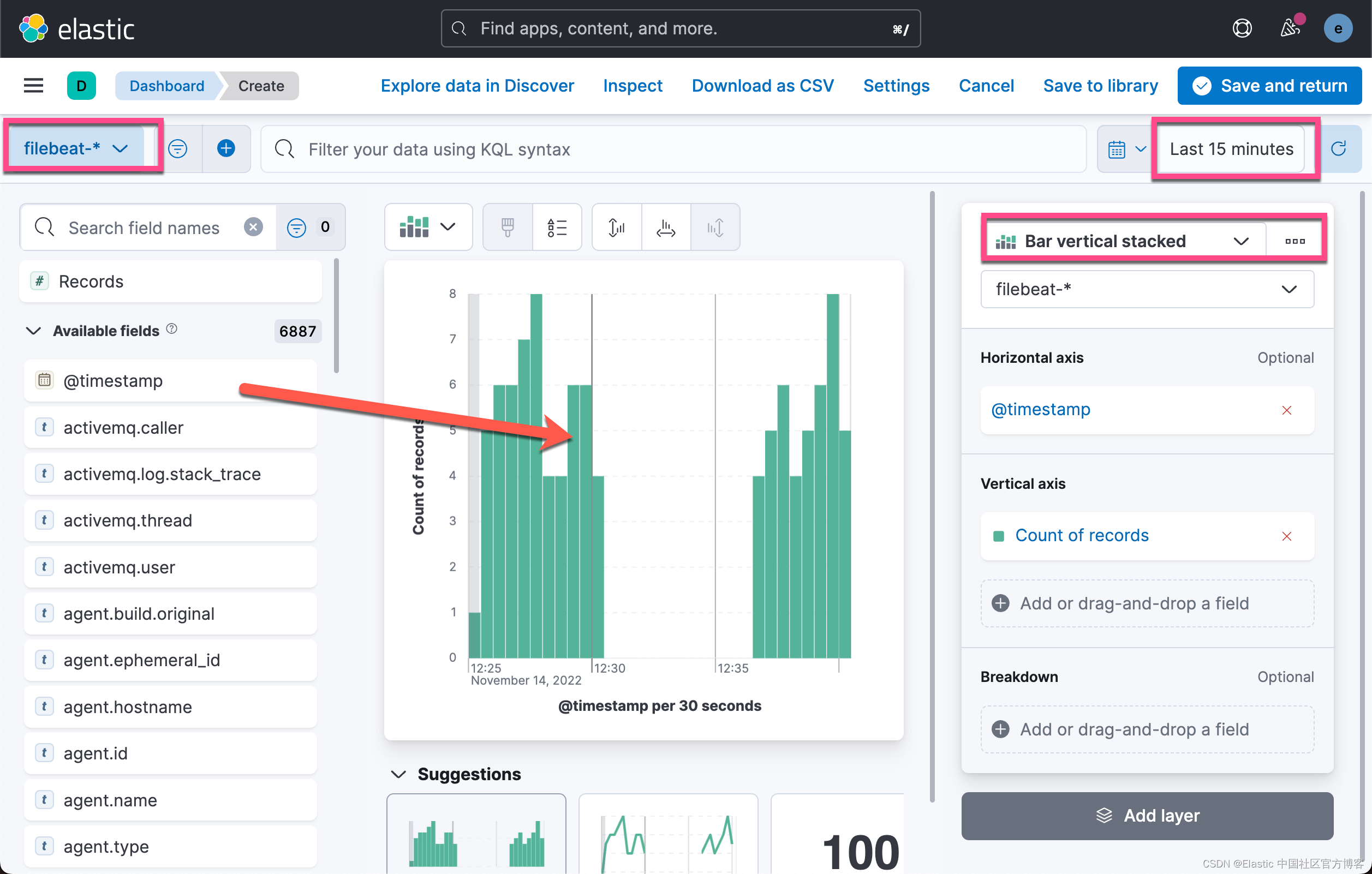Toggle the active filters count badge
Image resolution: width=1372 pixels, height=874 pixels.
tap(325, 227)
